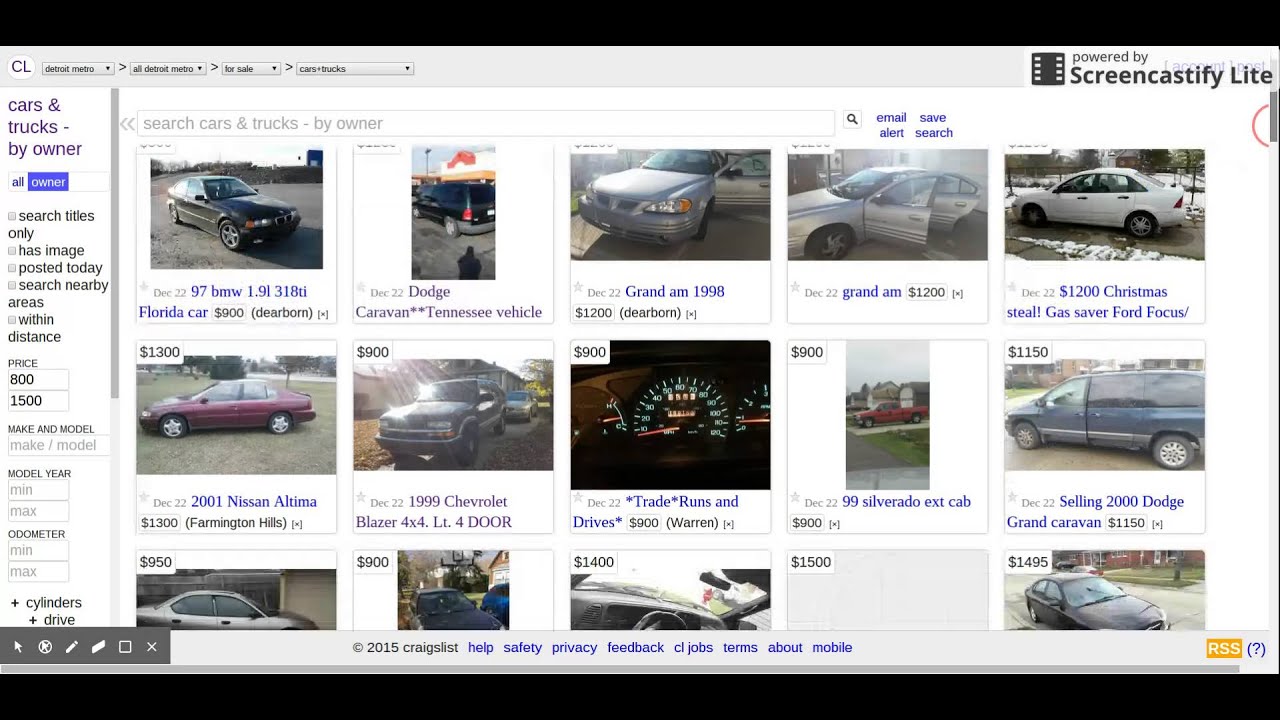Click the magnifying glass search button
The height and width of the screenshot is (720, 1280).
pos(852,119)
